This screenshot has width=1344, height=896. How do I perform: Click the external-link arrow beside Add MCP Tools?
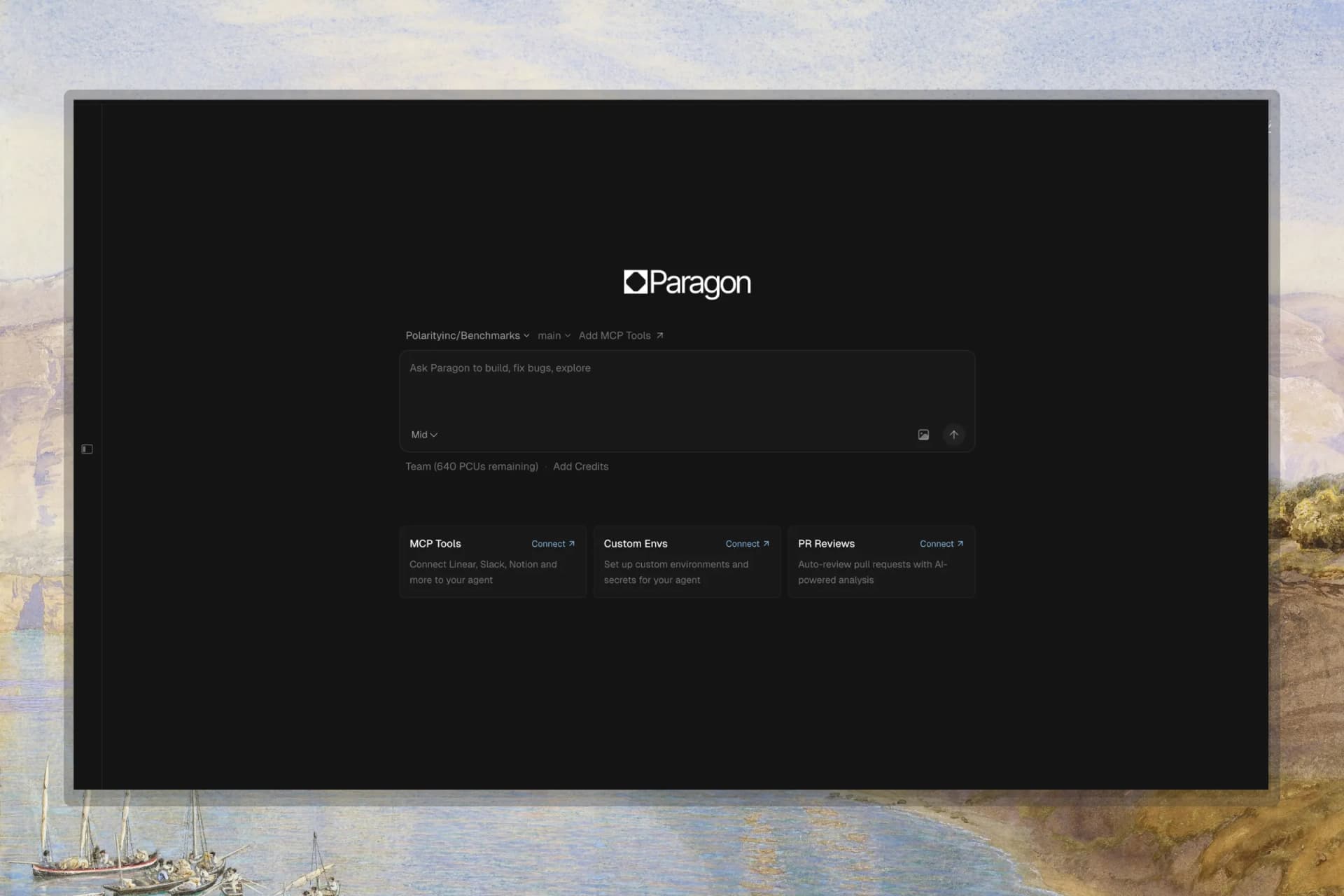(x=659, y=335)
